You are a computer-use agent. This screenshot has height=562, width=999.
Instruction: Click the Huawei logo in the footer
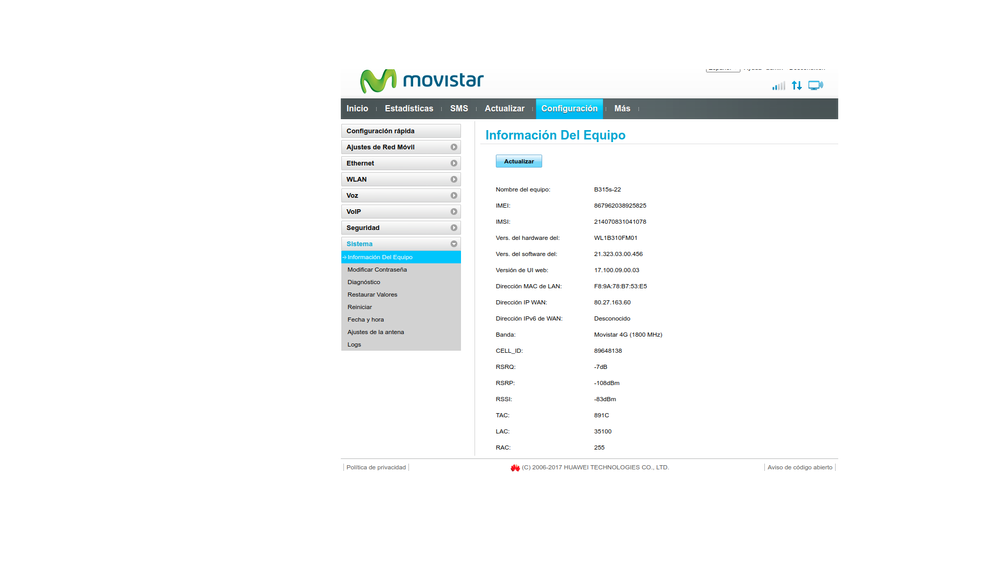click(x=515, y=468)
